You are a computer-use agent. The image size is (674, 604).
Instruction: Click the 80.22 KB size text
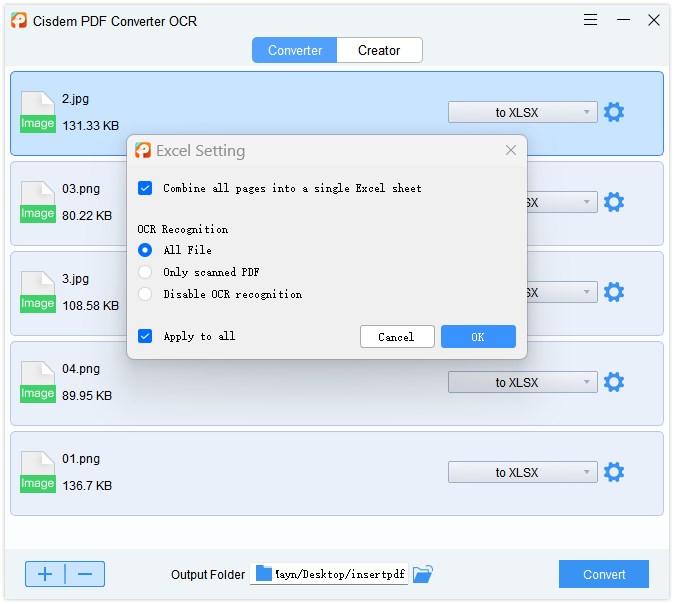pyautogui.click(x=87, y=215)
